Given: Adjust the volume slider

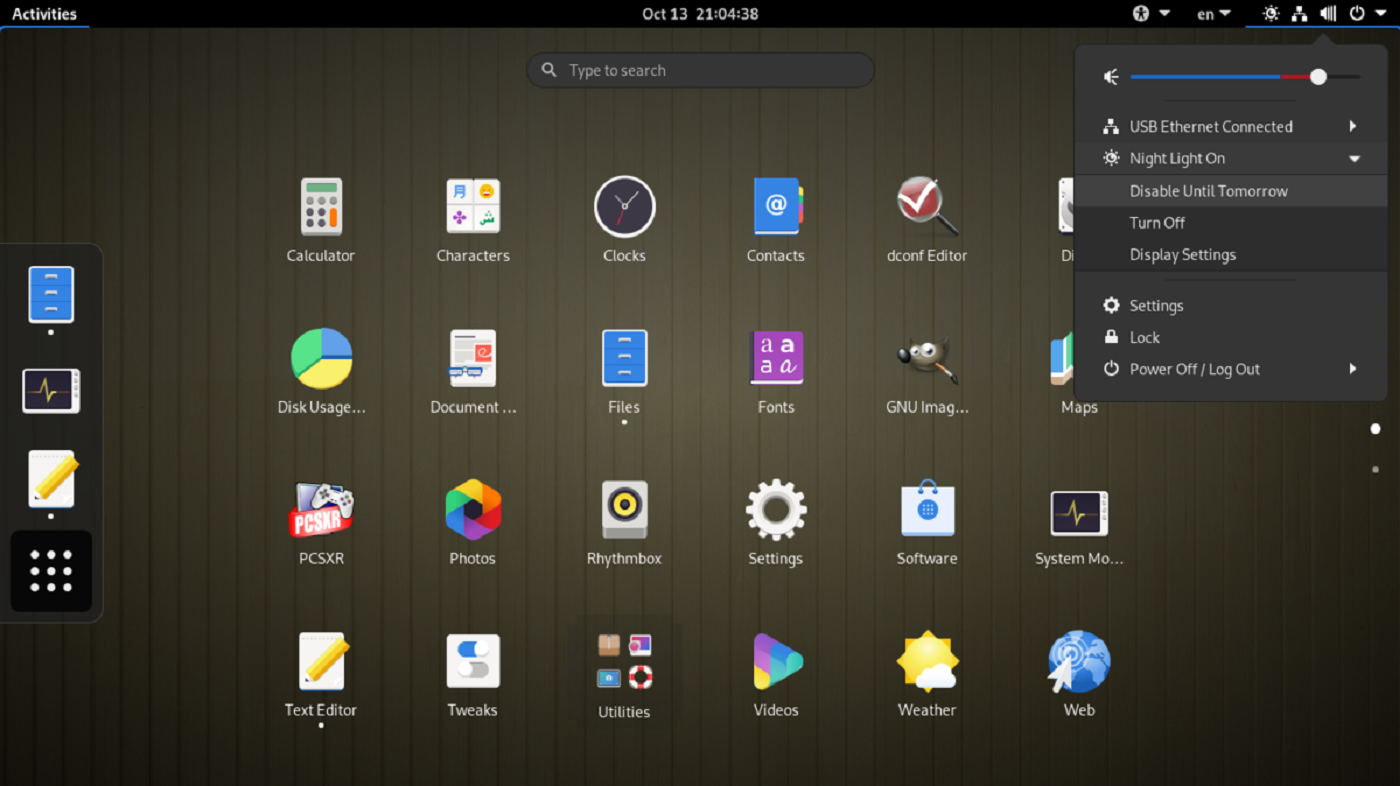Looking at the screenshot, I should click(1318, 76).
